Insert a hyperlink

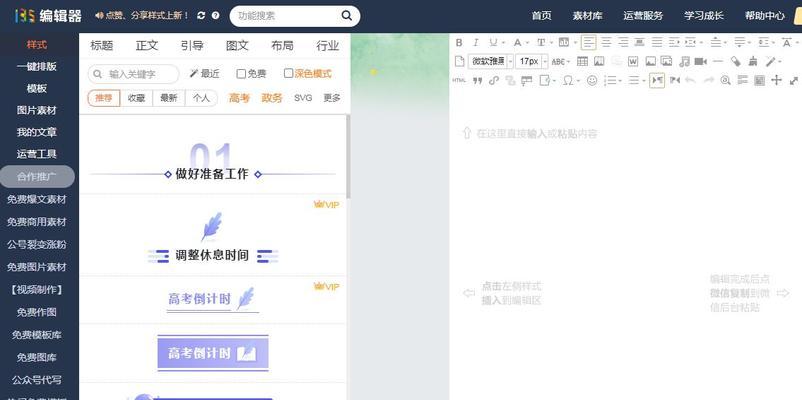[x=494, y=80]
